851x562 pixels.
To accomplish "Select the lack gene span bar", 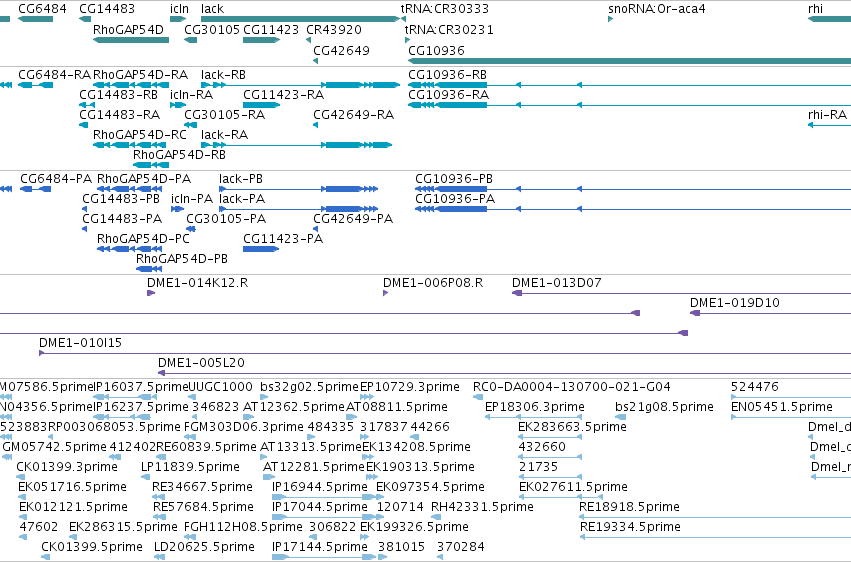I will pos(300,19).
